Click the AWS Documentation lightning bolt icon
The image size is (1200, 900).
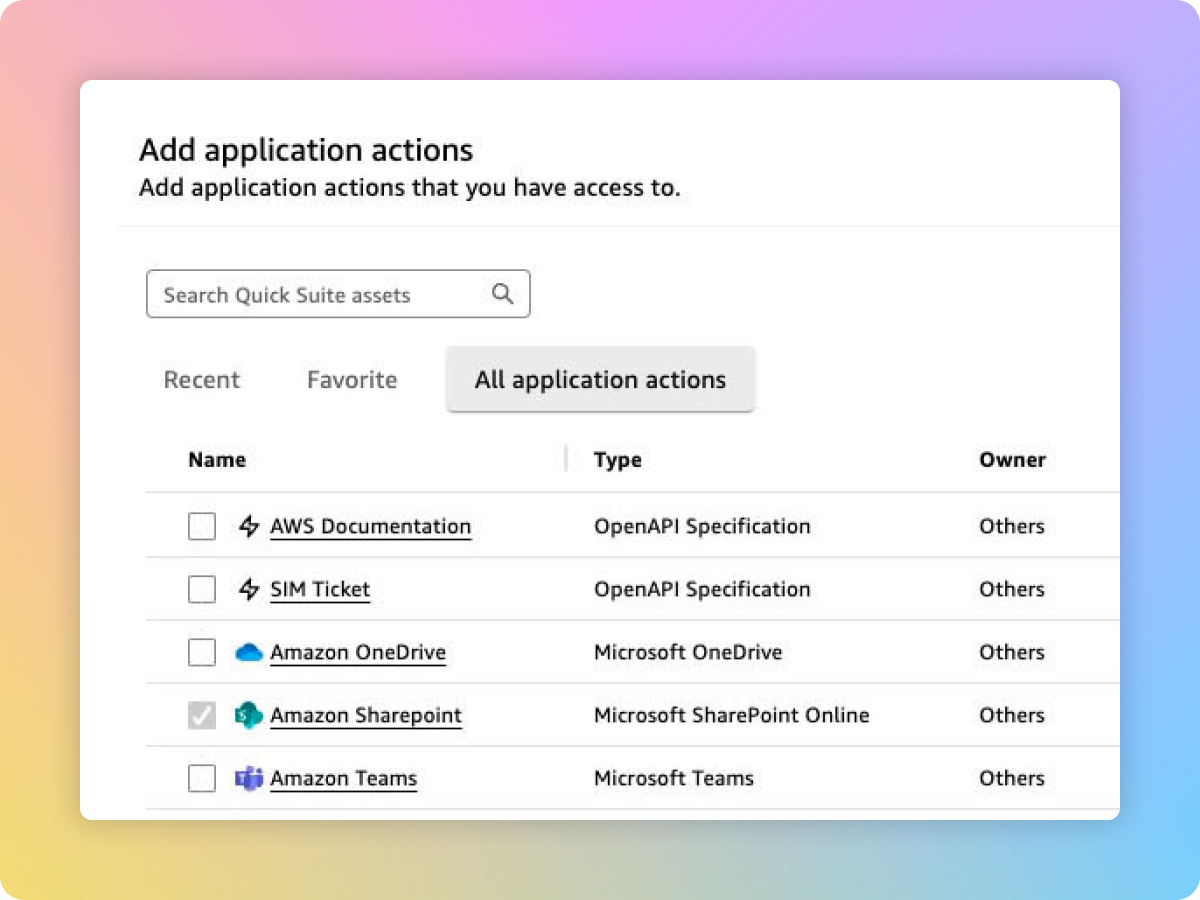pyautogui.click(x=249, y=526)
